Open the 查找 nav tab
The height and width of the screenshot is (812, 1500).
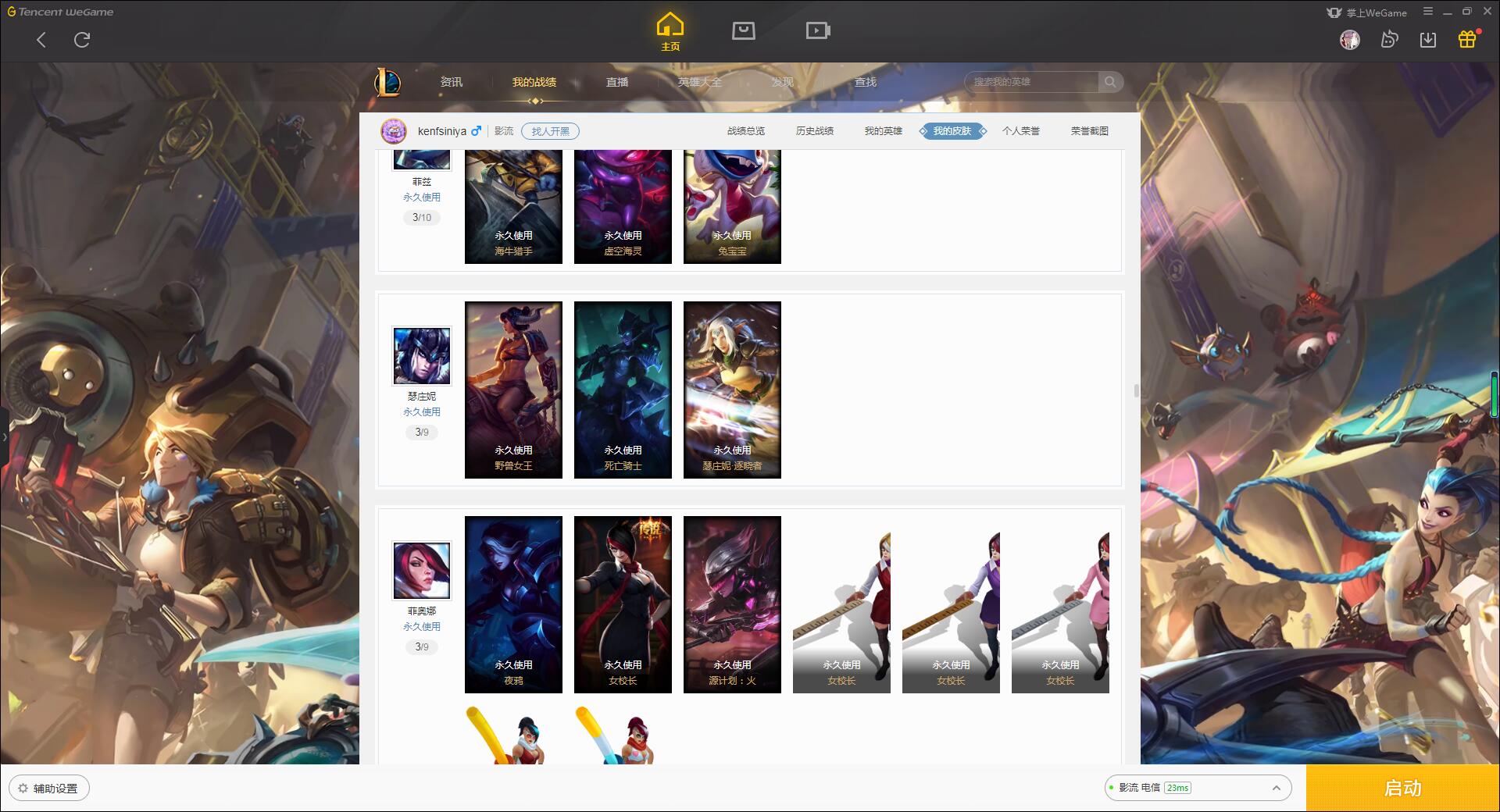point(865,82)
